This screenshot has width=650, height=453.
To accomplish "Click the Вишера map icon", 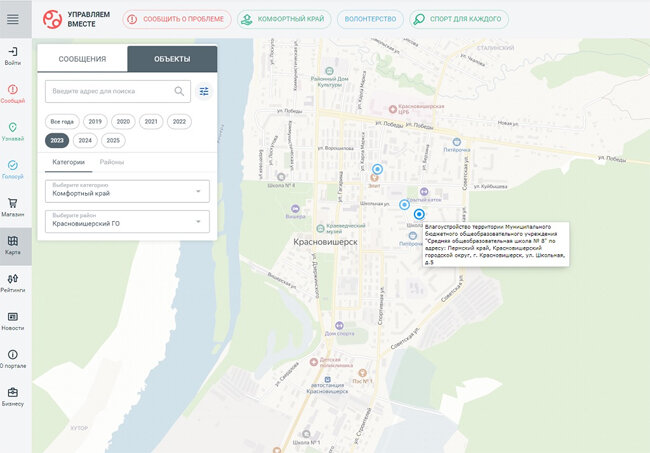I will pos(295,208).
